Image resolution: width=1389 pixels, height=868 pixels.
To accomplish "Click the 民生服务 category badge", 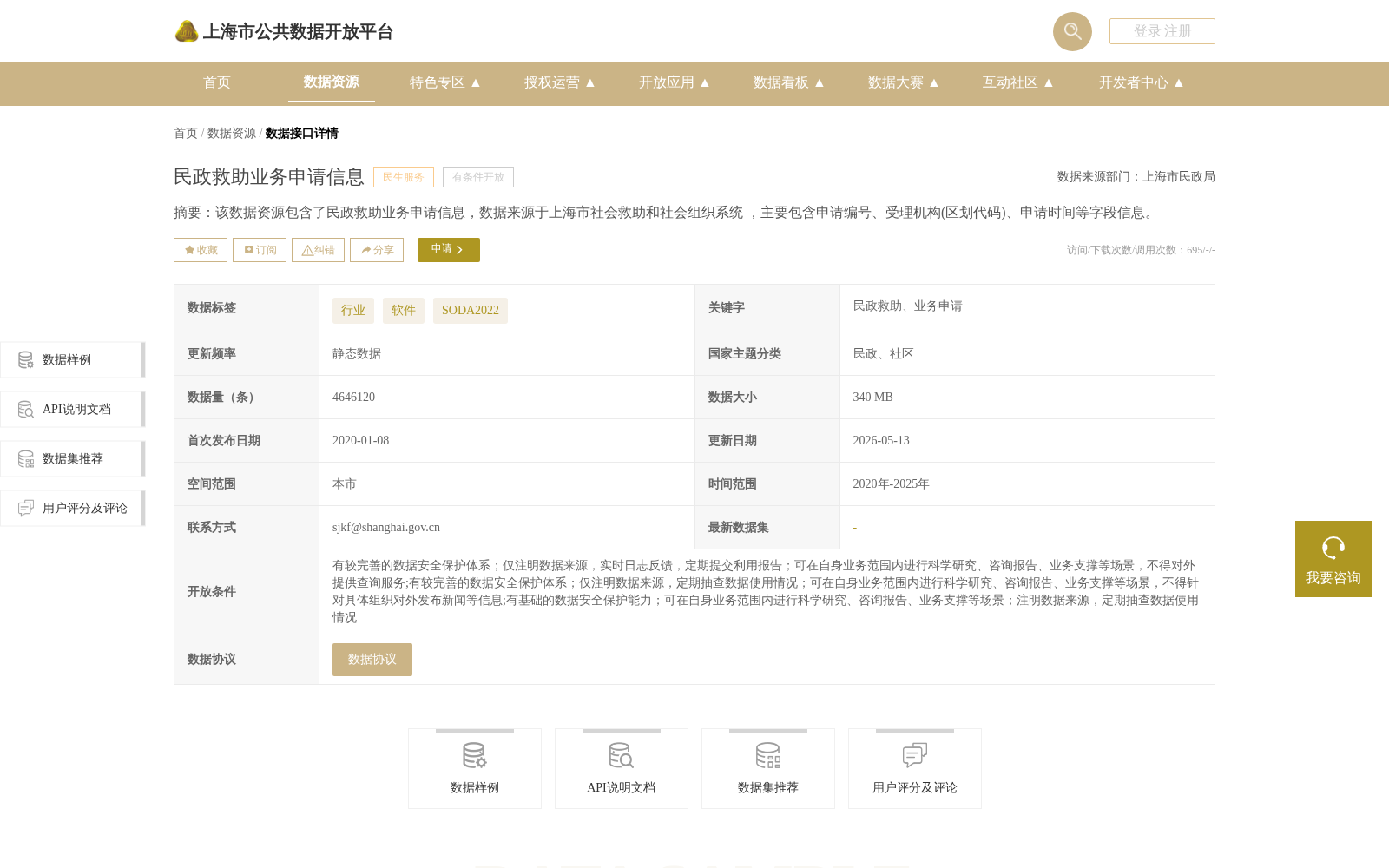I will click(x=404, y=177).
